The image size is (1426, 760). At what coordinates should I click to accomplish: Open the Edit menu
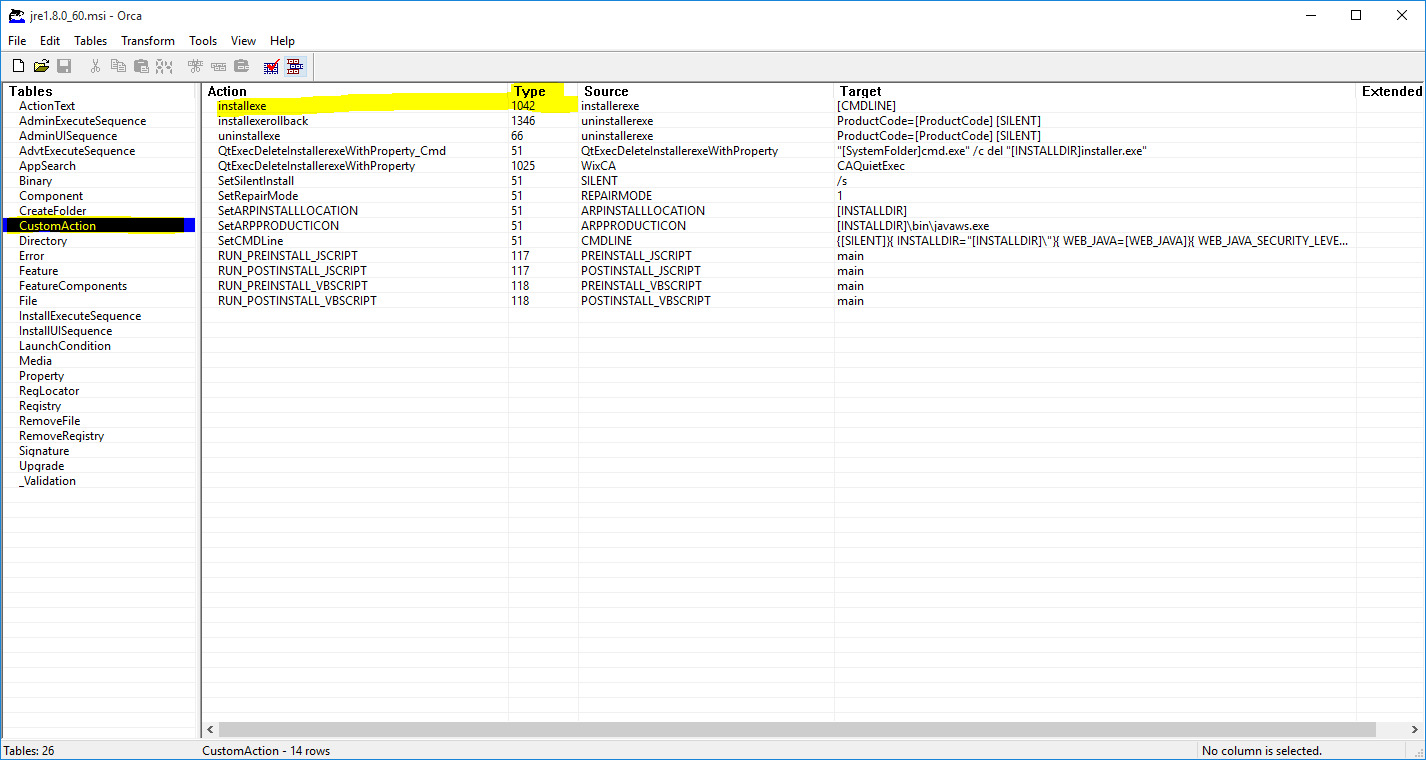(50, 41)
